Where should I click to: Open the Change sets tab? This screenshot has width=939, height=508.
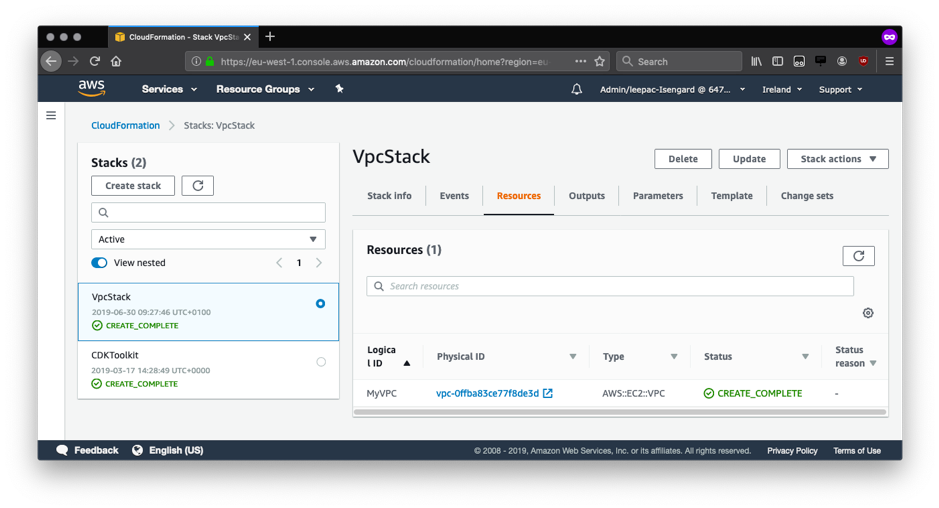(x=807, y=195)
